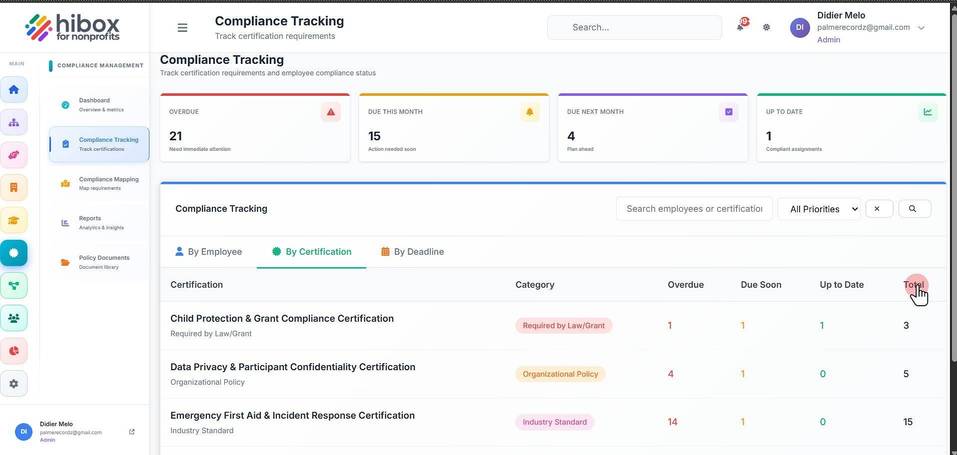
Task: Switch to the By Deadline tab
Action: 413,252
